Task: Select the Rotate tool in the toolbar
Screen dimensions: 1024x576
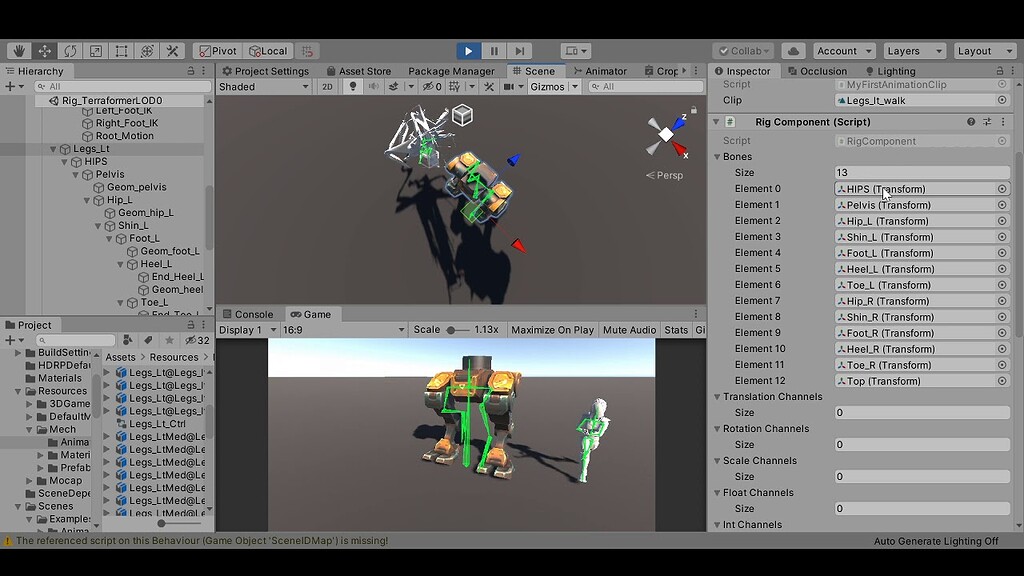Action: pos(68,50)
